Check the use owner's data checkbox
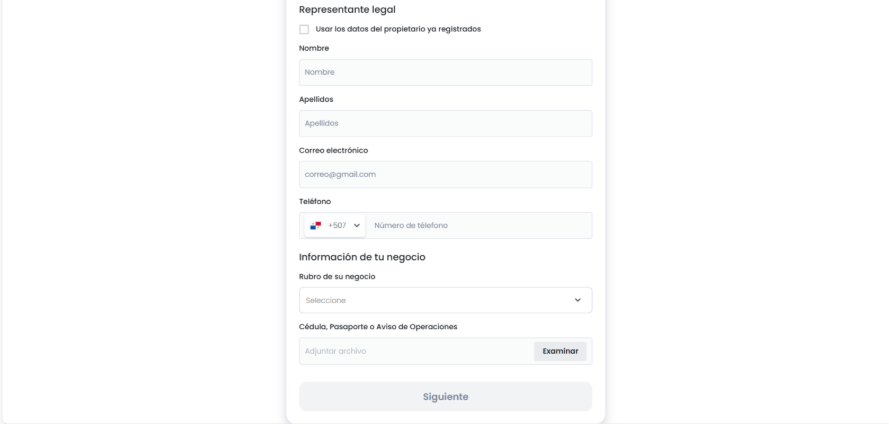 (x=304, y=29)
